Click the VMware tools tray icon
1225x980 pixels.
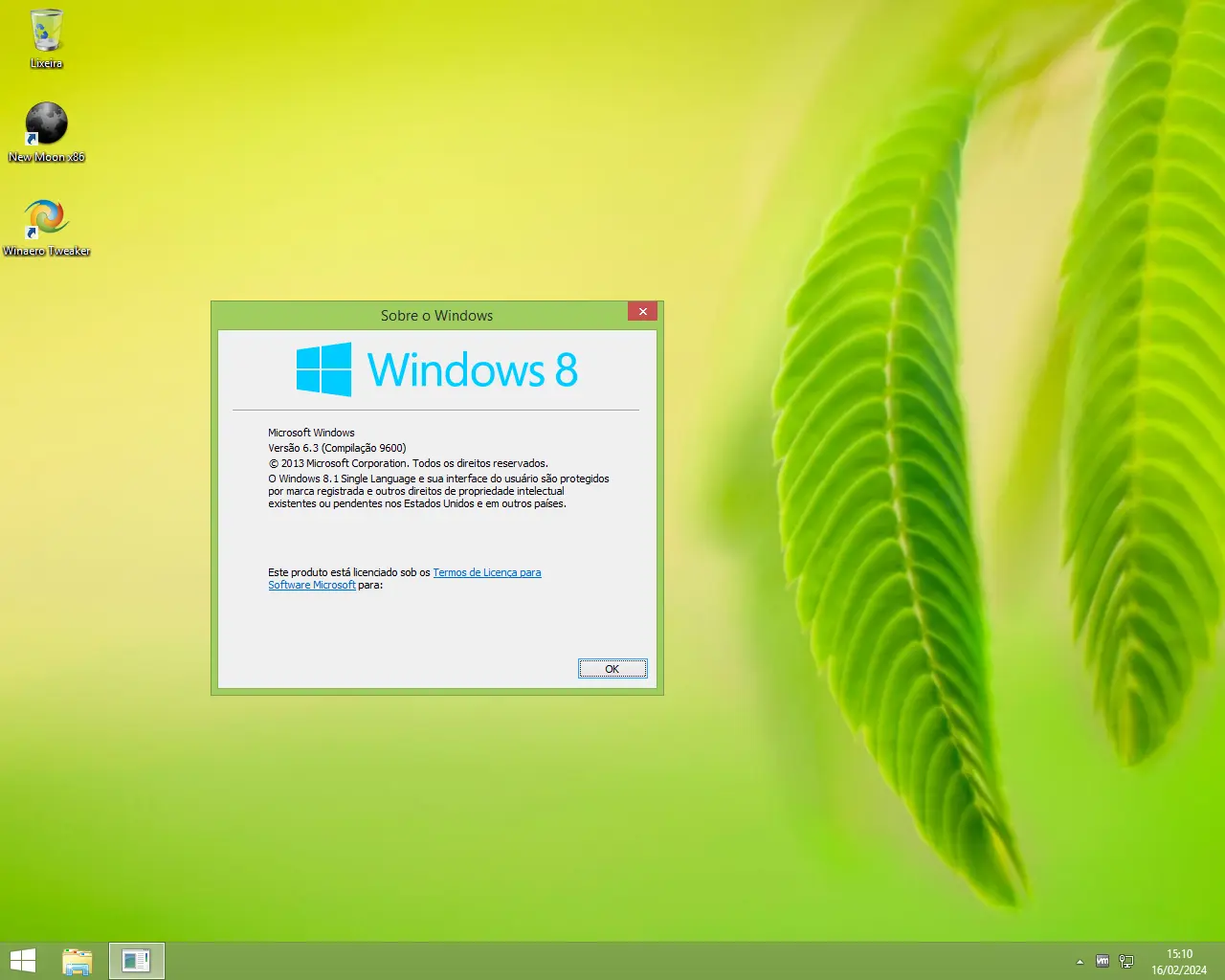1102,961
